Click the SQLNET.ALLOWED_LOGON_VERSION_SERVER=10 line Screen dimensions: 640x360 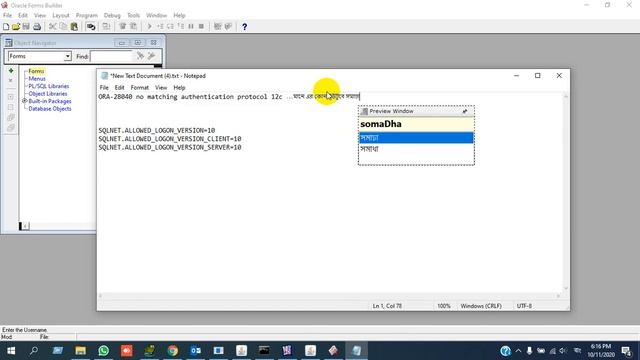(x=170, y=147)
